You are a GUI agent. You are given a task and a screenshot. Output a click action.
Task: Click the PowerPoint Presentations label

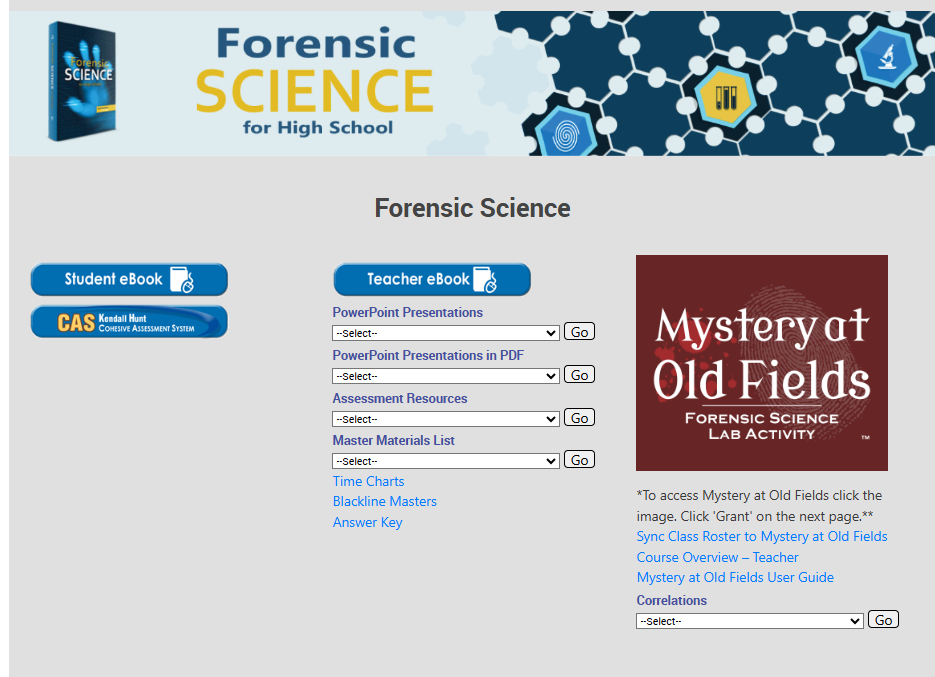click(x=408, y=313)
